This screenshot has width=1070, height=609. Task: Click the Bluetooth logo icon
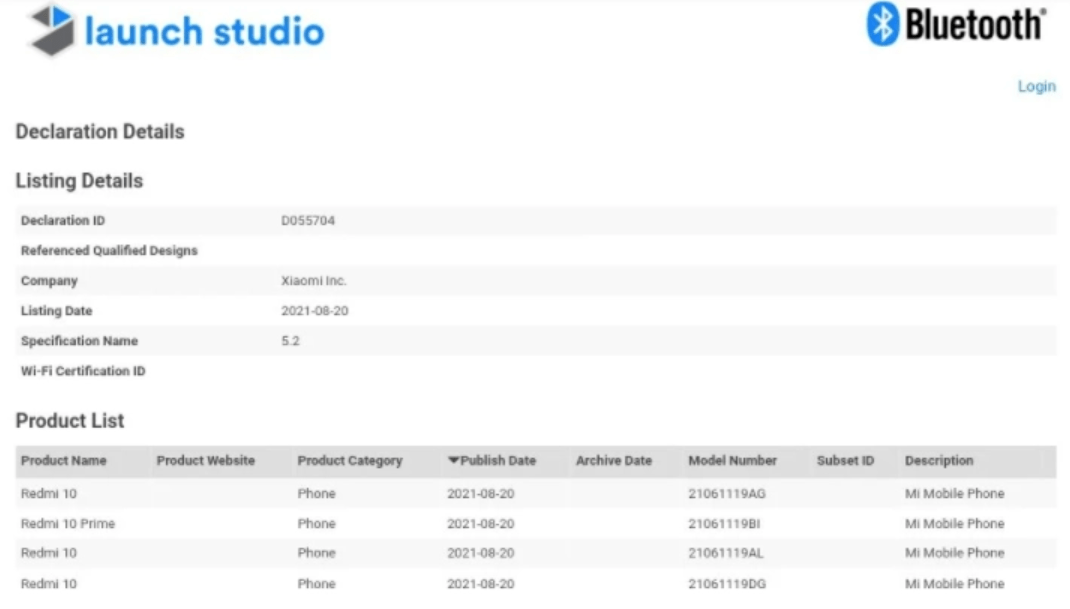(x=882, y=24)
